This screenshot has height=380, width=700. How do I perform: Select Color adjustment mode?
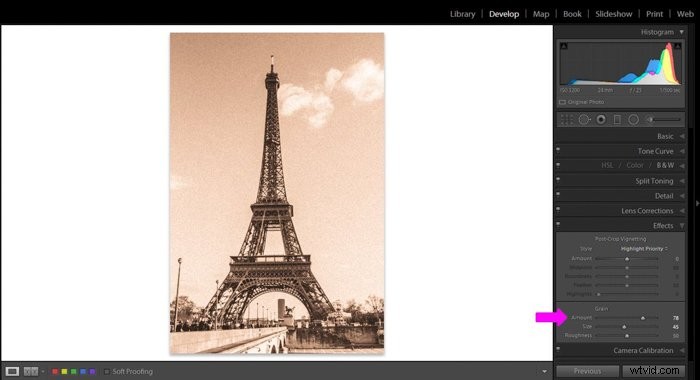[635, 165]
